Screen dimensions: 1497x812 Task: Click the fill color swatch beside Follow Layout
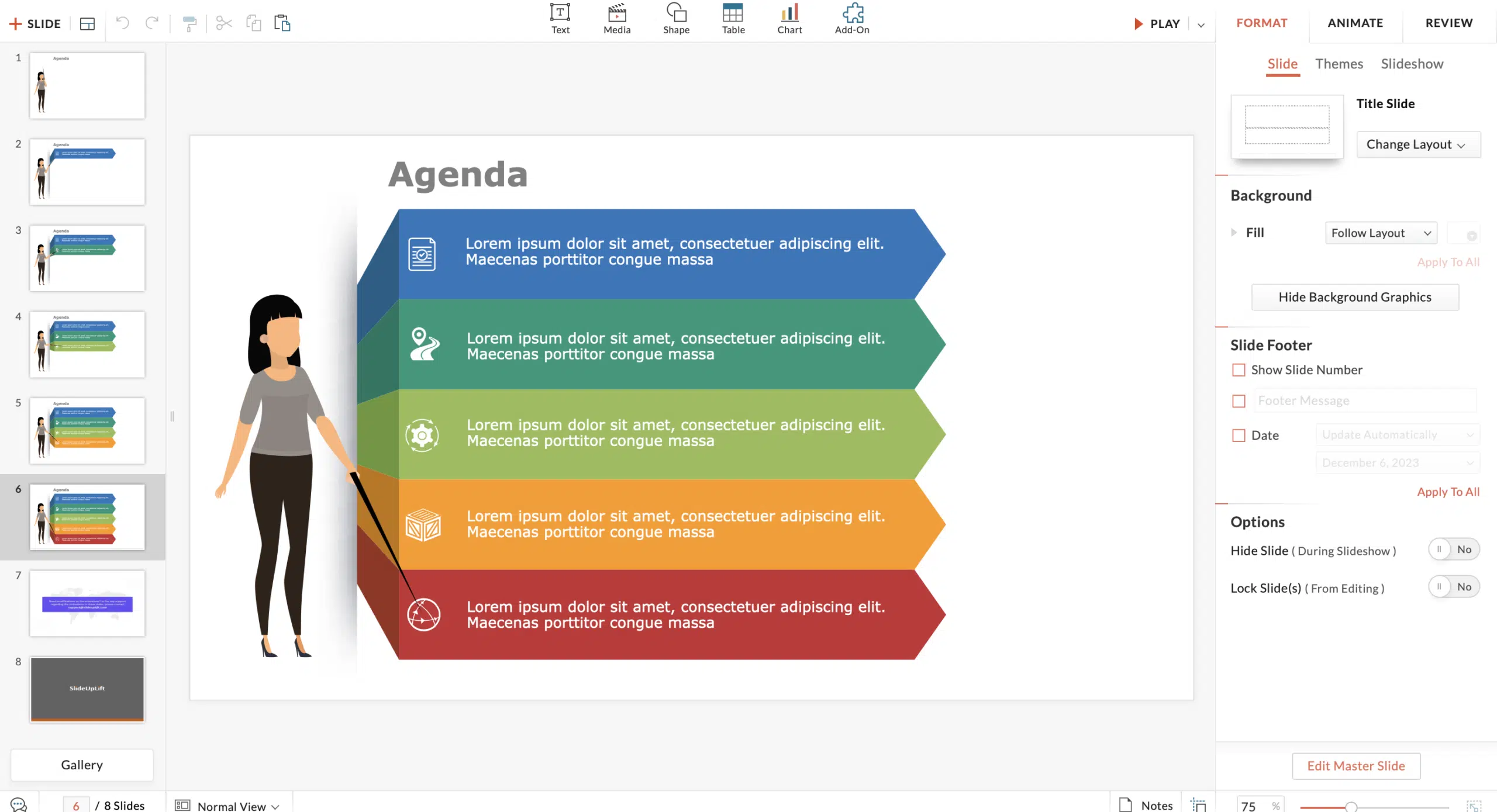pyautogui.click(x=1463, y=233)
